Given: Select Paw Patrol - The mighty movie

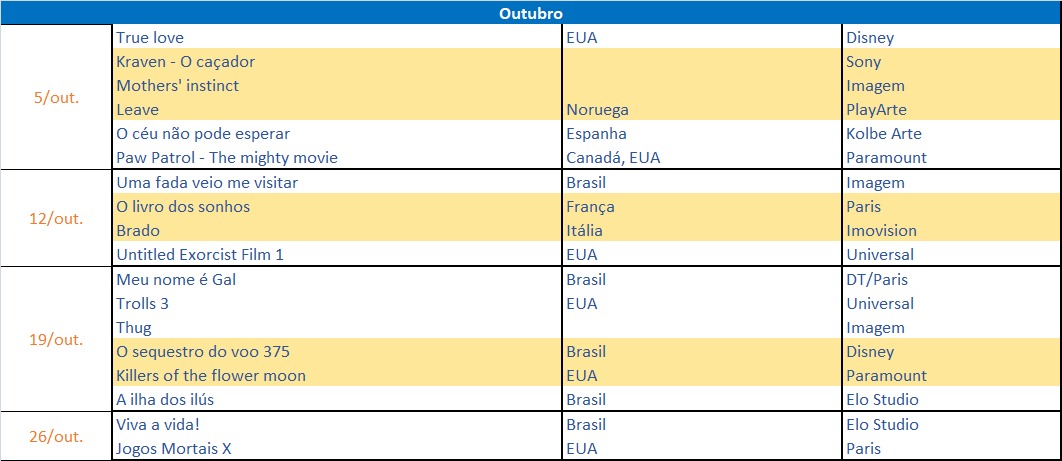Looking at the screenshot, I should (337, 158).
